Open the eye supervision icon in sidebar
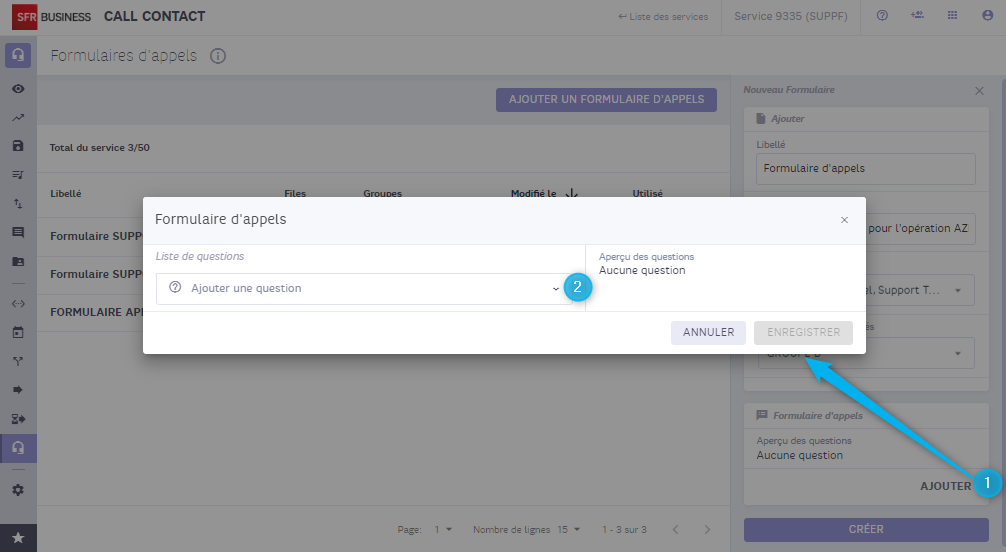Screen dimensions: 1006x552 tap(18, 89)
